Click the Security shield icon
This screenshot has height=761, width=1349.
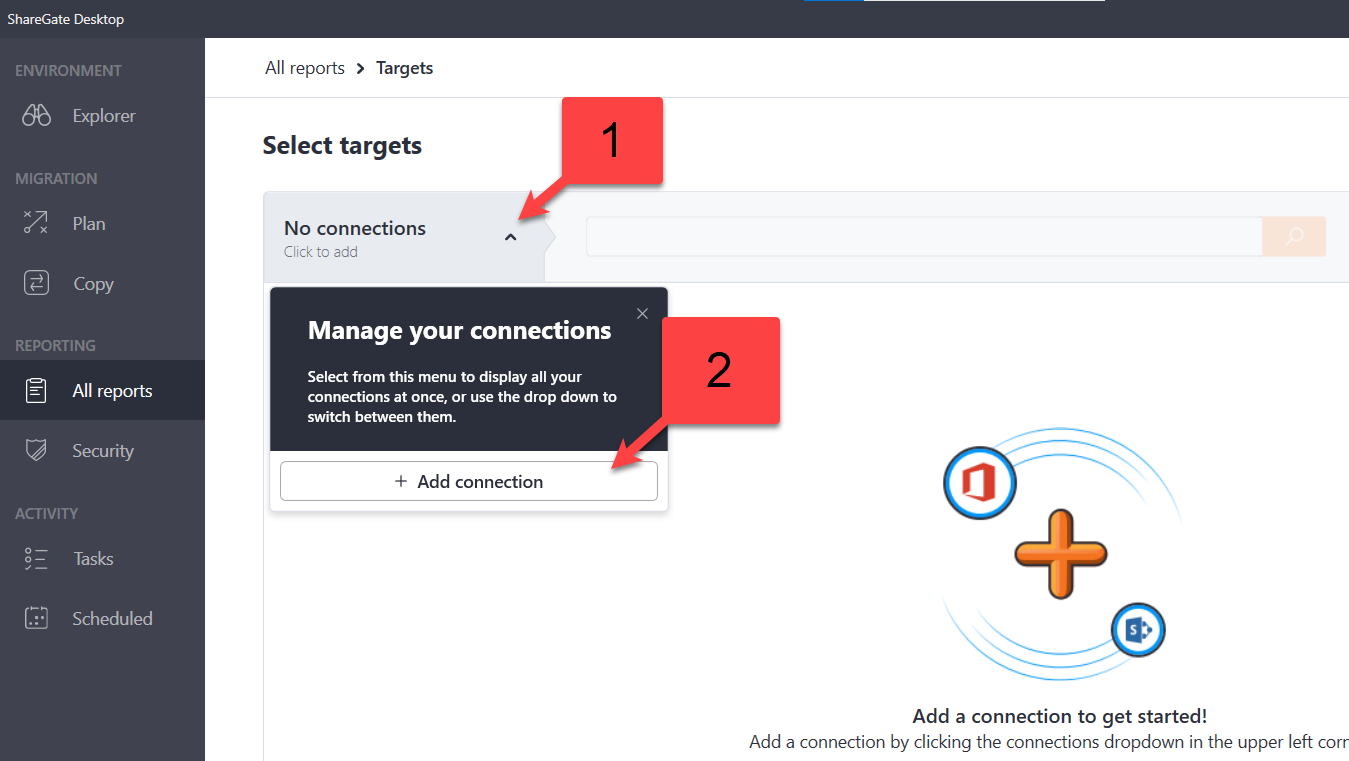pyautogui.click(x=36, y=451)
